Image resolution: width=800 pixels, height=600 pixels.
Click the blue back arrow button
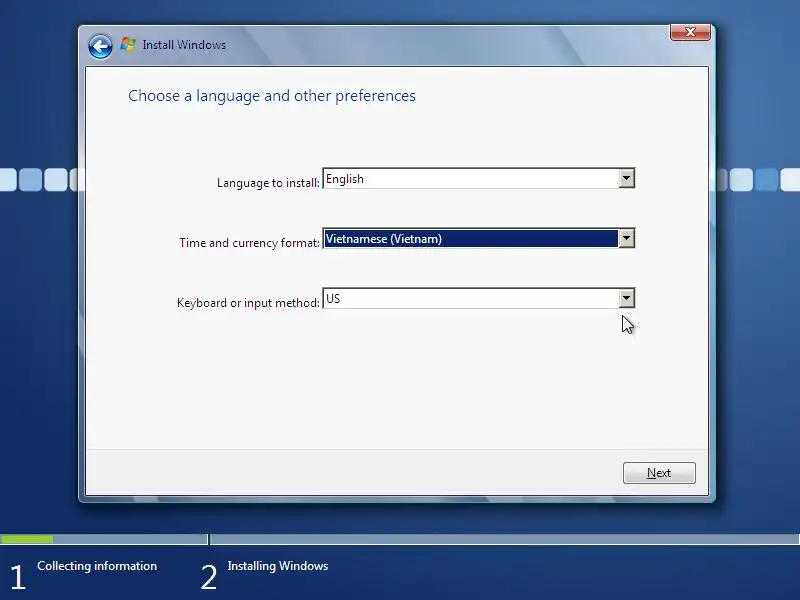[100, 46]
